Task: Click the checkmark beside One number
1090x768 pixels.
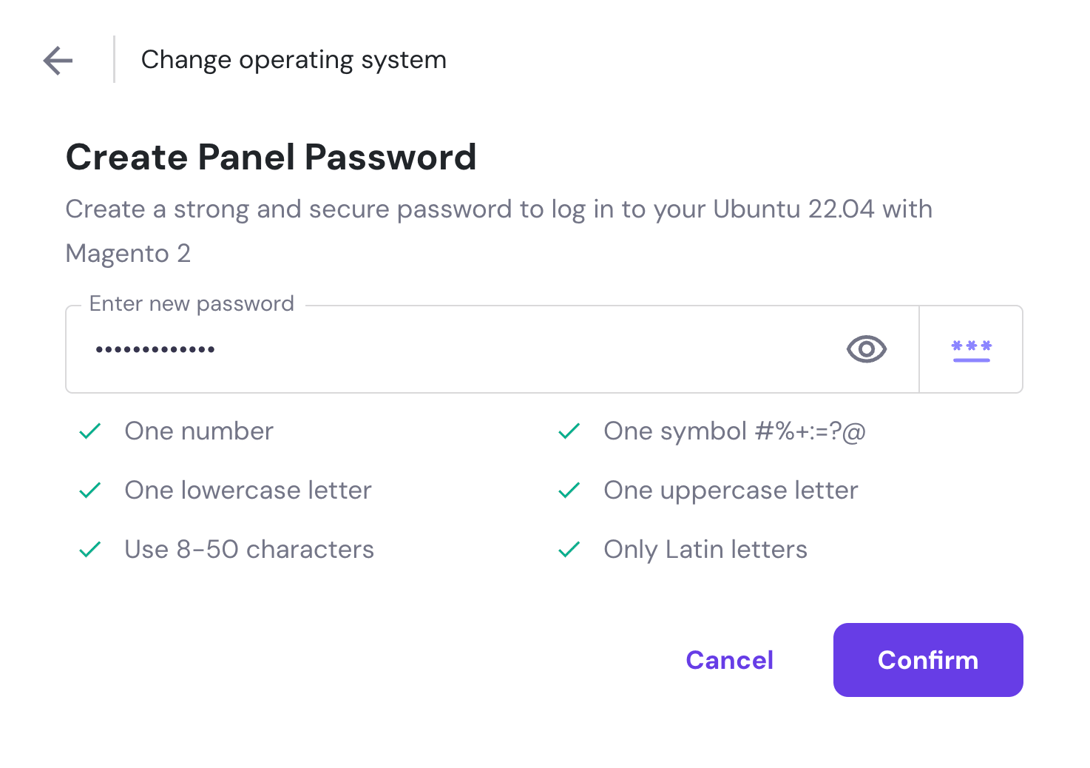Action: (89, 431)
